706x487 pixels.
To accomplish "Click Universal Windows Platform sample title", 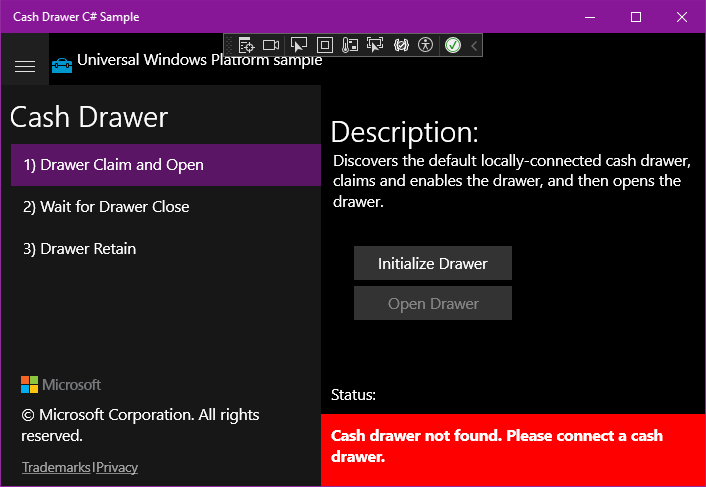I will pos(199,60).
